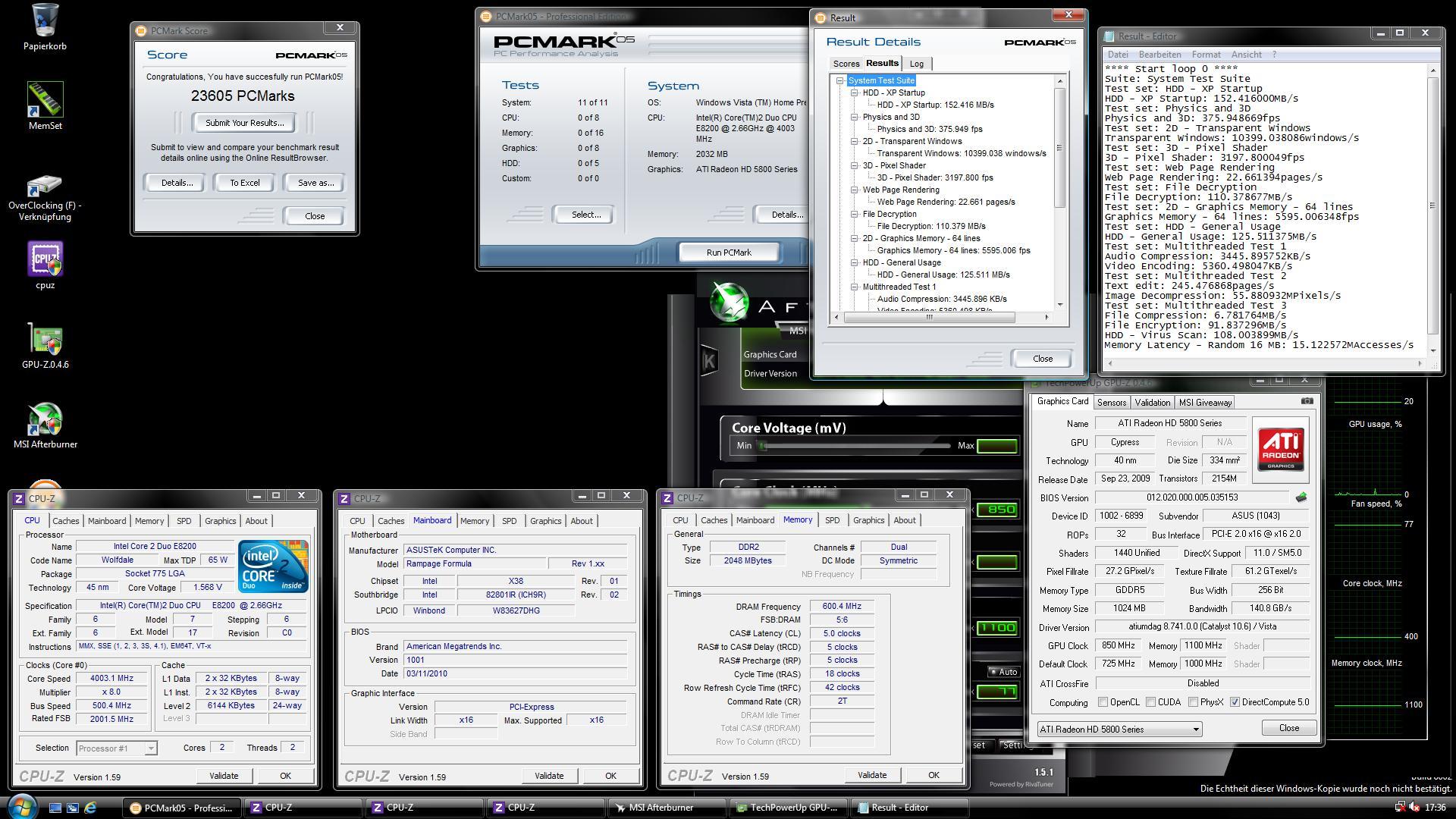1456x819 pixels.
Task: Click the Result window title bar icon
Action: click(x=820, y=17)
